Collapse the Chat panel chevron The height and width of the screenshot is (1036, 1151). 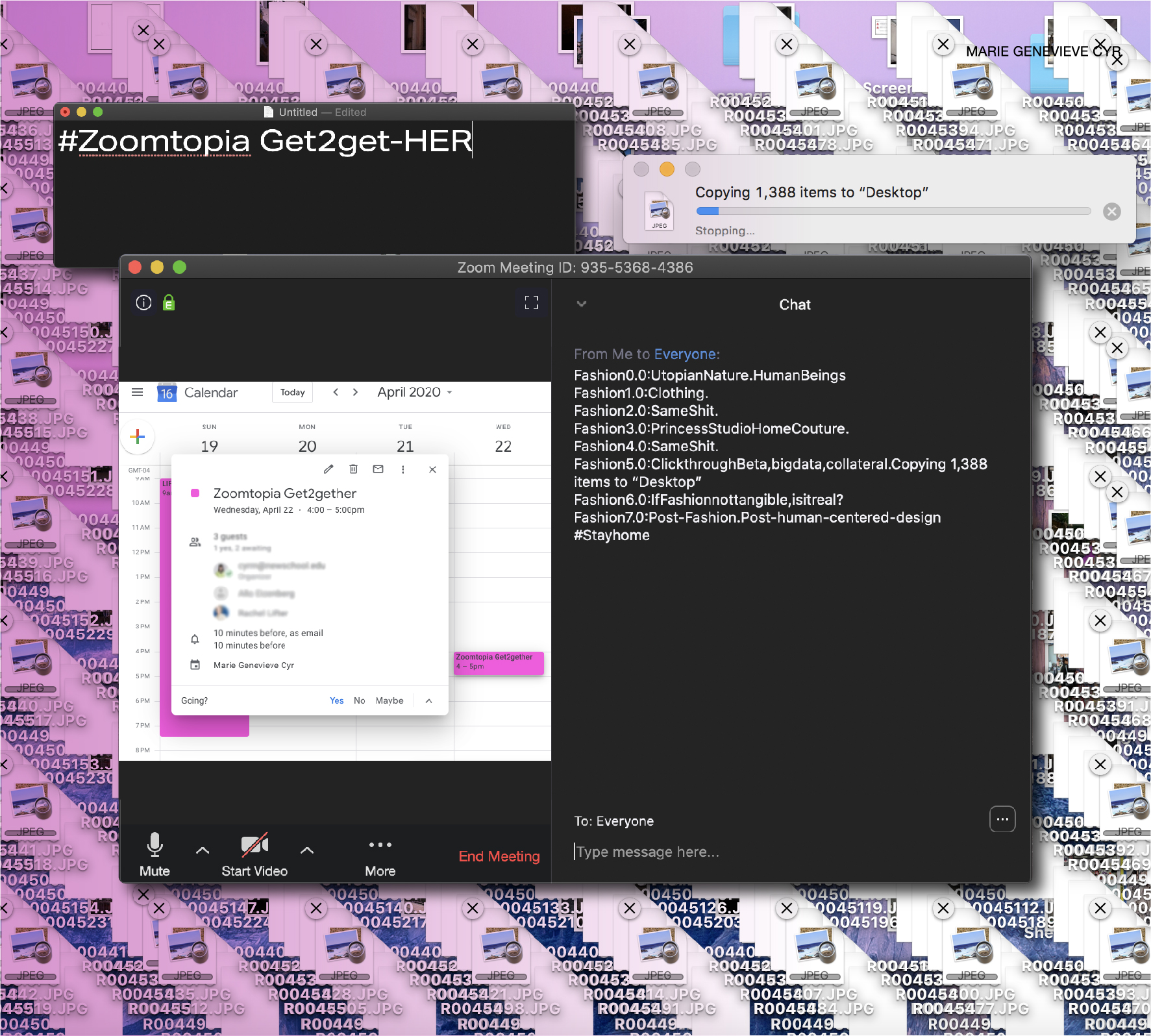click(582, 304)
